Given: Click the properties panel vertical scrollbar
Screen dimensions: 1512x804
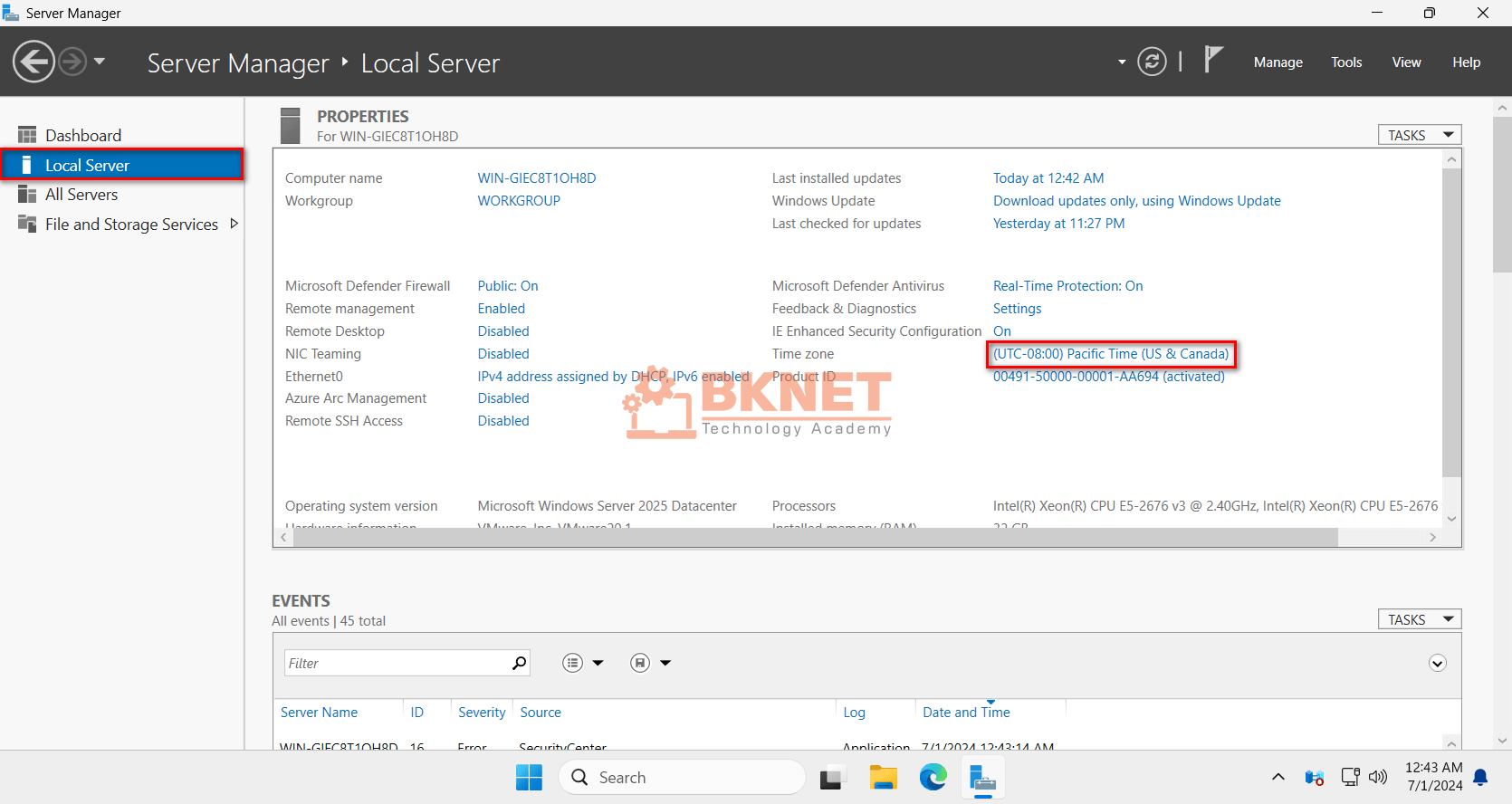Looking at the screenshot, I should tap(1451, 321).
